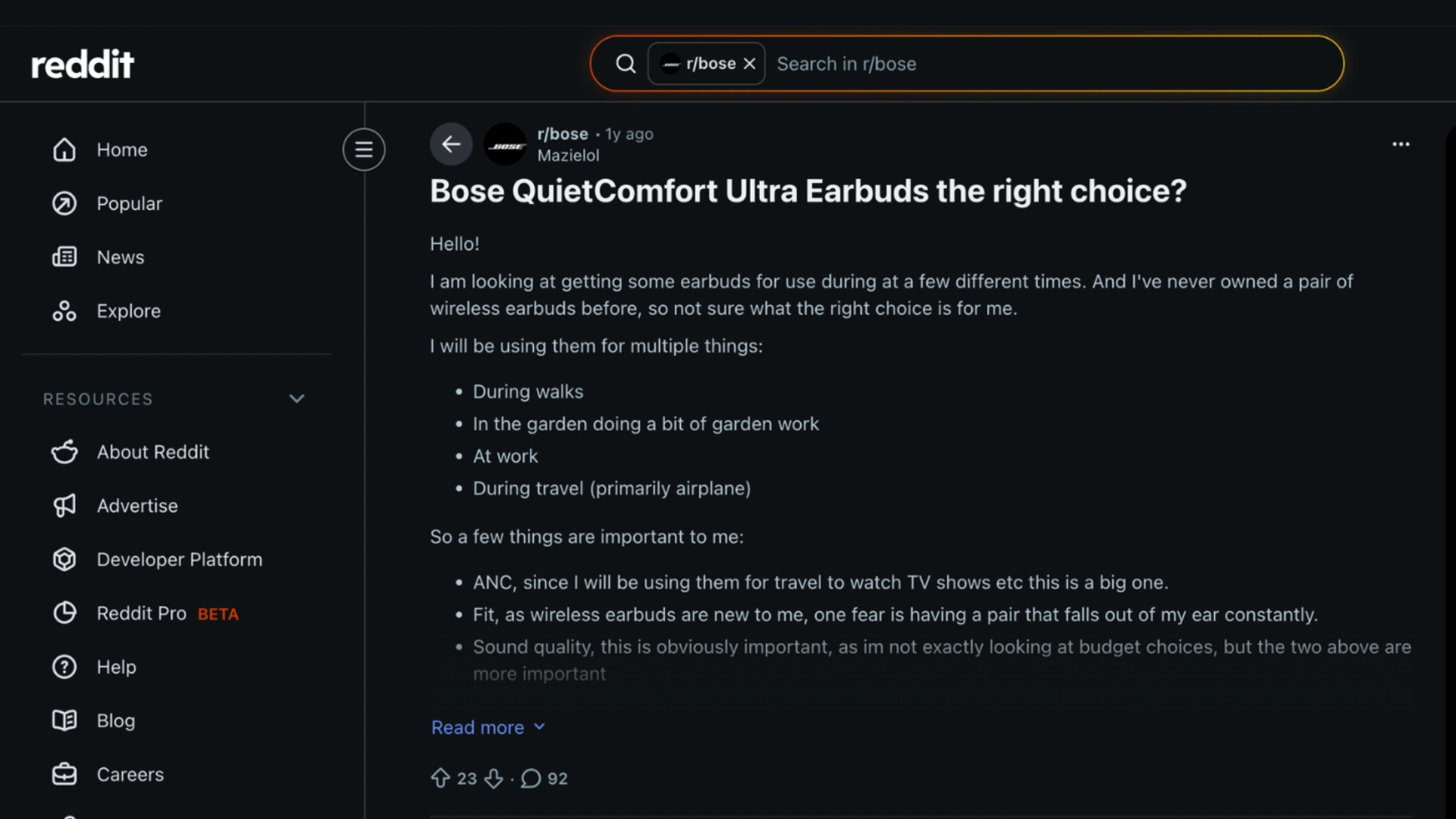The width and height of the screenshot is (1456, 819).
Task: Upvote the earbuds post
Action: click(x=441, y=778)
